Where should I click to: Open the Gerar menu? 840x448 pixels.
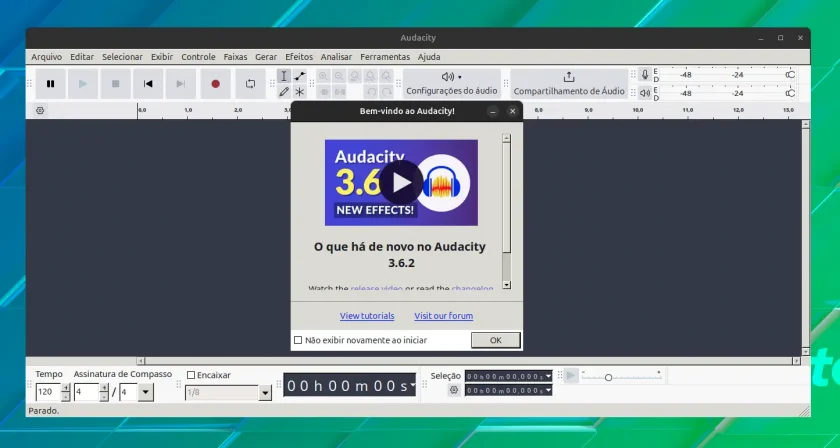click(x=266, y=57)
